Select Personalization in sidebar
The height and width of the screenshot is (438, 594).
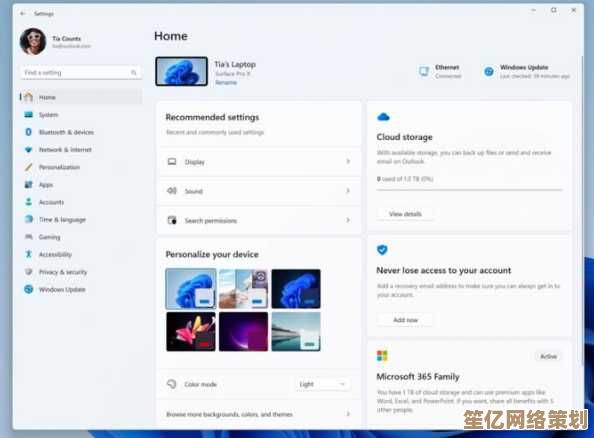81,167
